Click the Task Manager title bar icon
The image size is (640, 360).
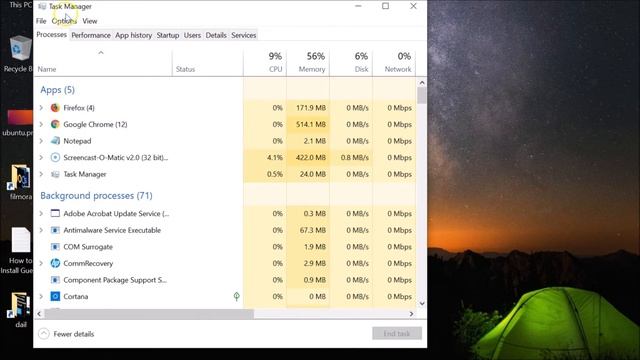click(x=42, y=6)
